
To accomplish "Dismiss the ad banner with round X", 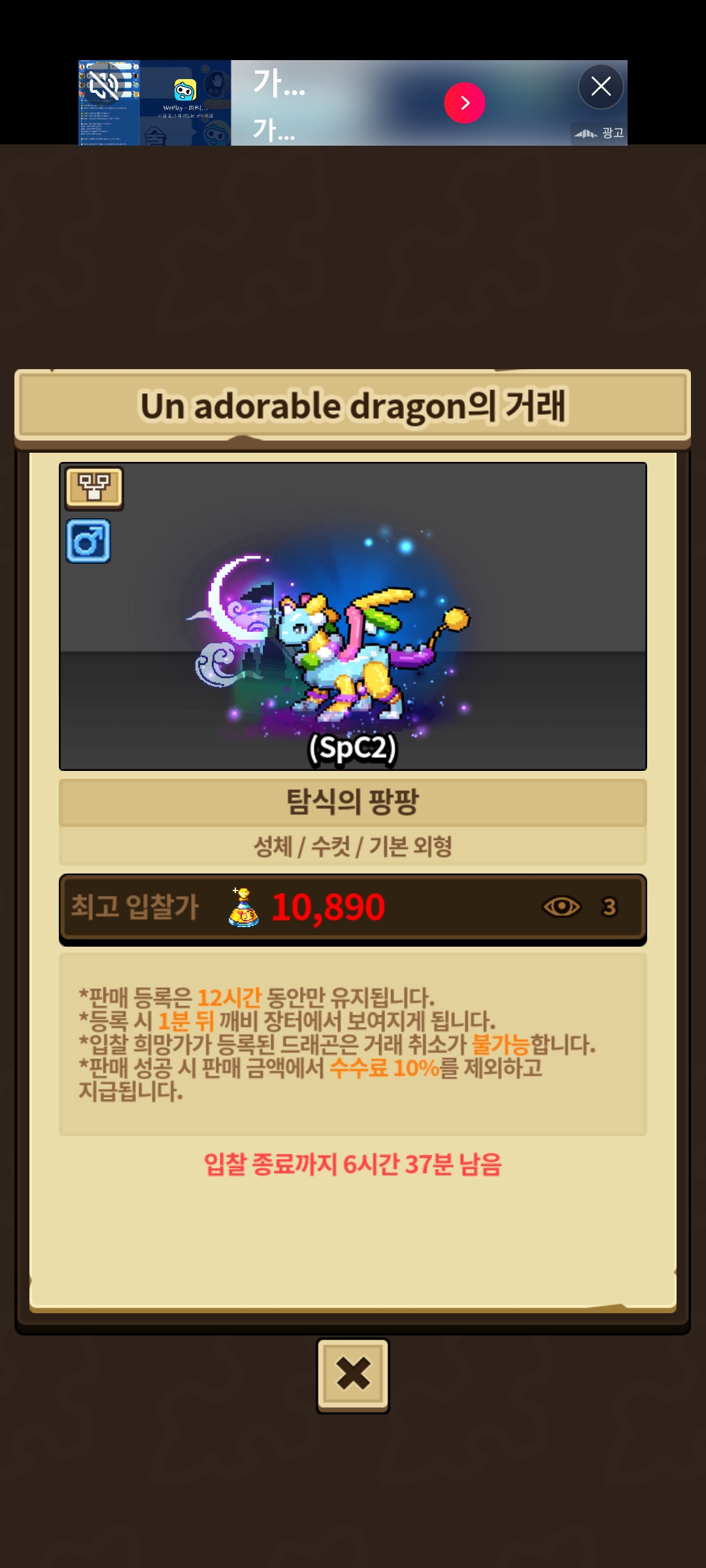I will (601, 86).
